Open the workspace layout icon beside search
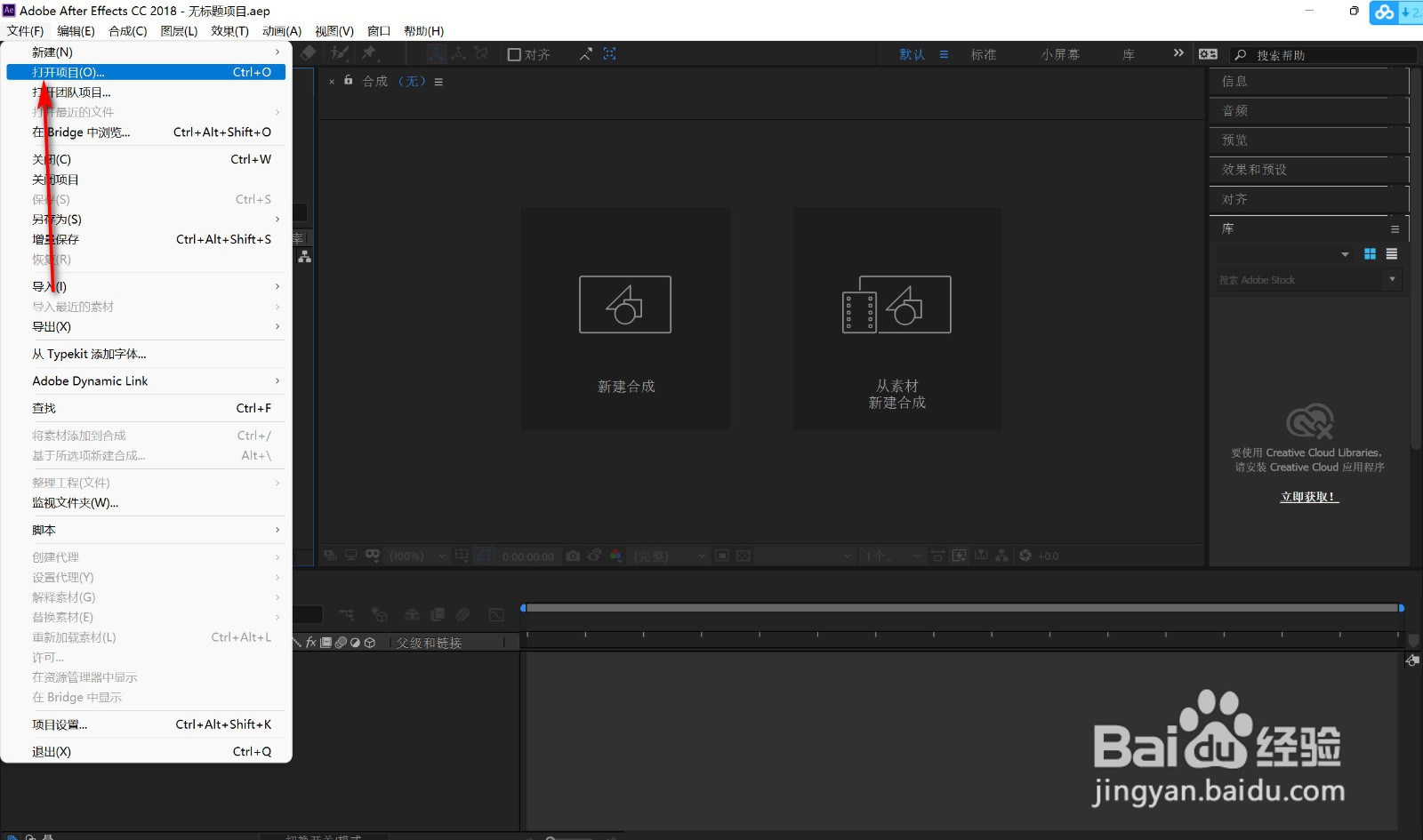The height and width of the screenshot is (840, 1423). pyautogui.click(x=1208, y=54)
